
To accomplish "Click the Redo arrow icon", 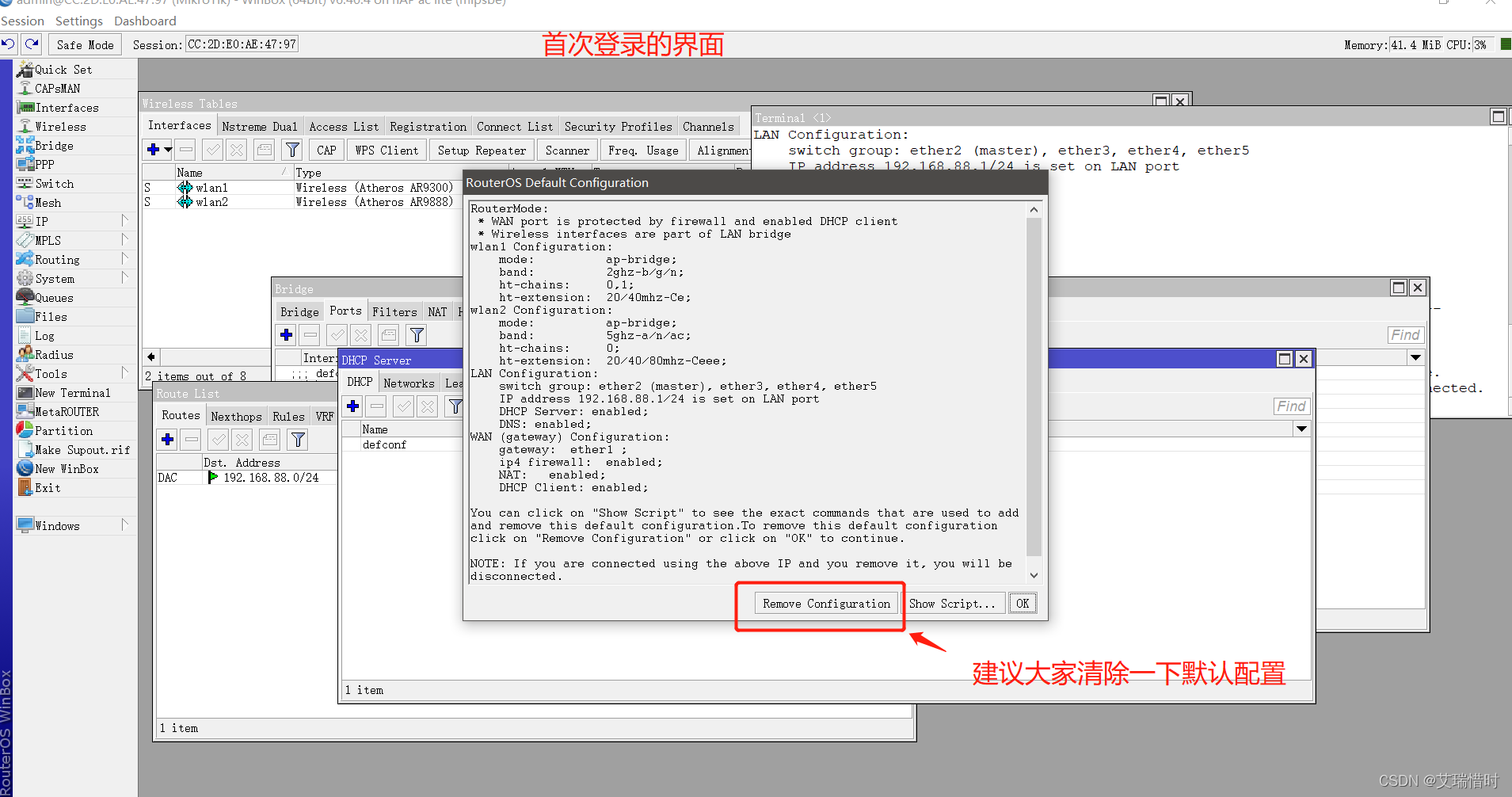I will tap(32, 44).
